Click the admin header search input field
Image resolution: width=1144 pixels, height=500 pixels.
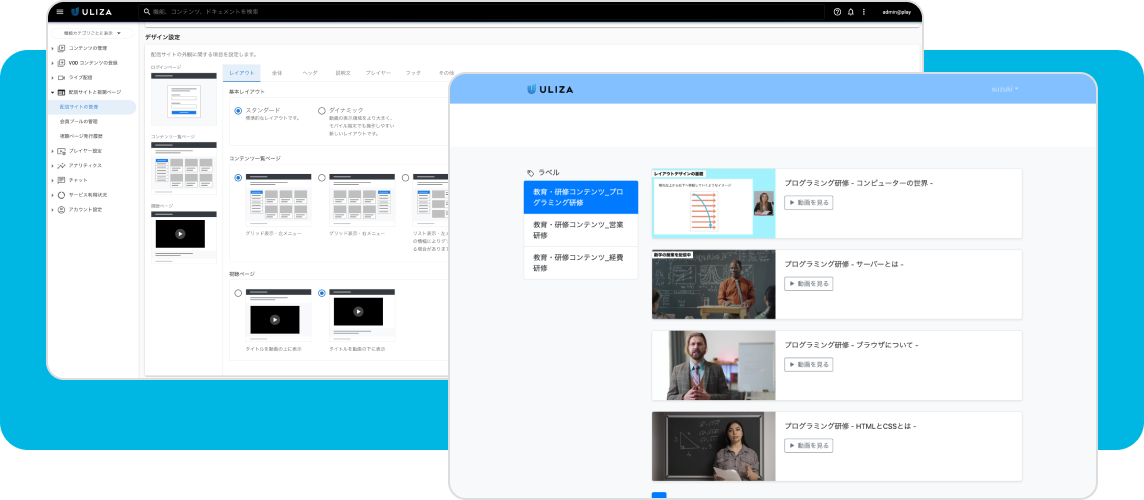[482, 12]
